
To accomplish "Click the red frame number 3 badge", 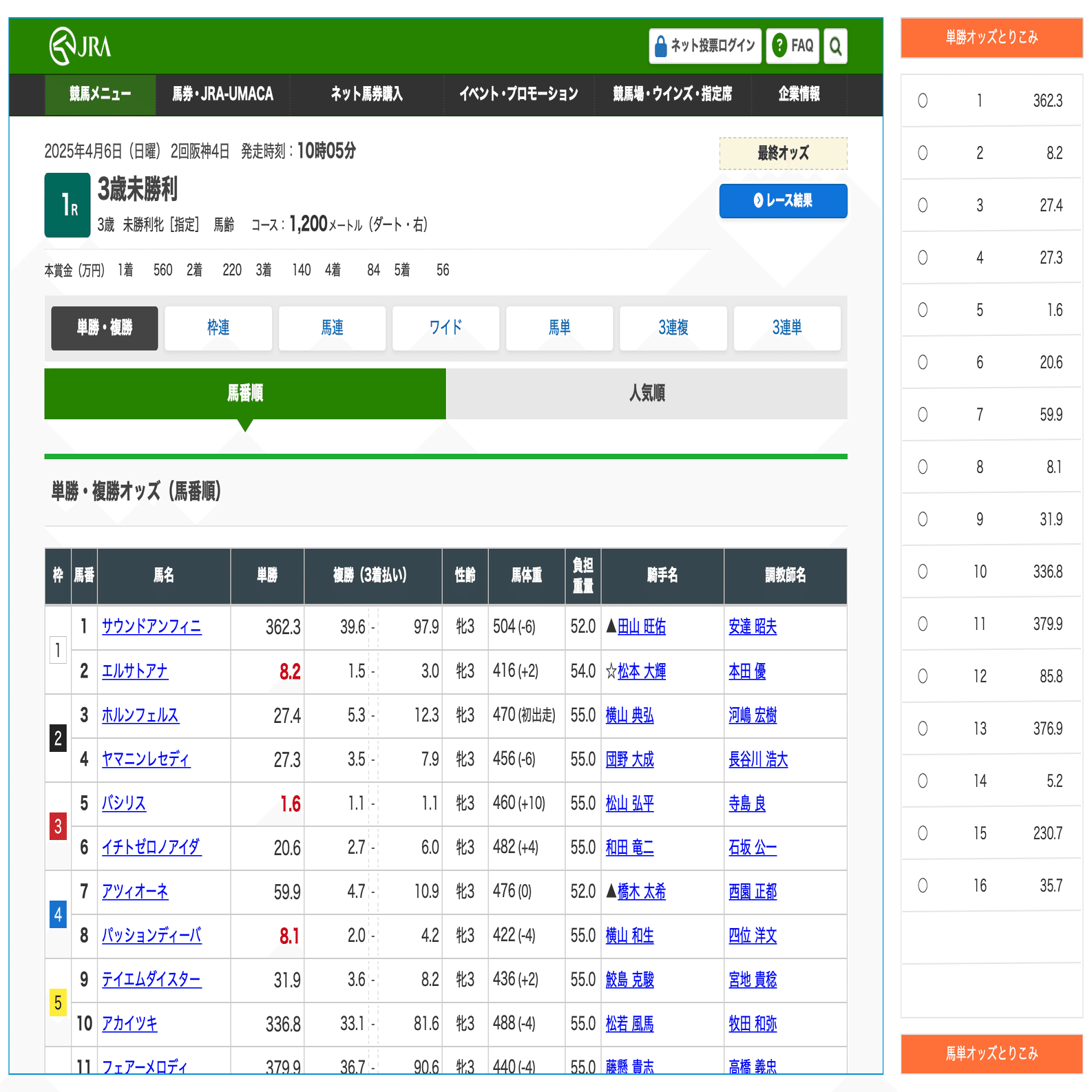I will tap(58, 826).
